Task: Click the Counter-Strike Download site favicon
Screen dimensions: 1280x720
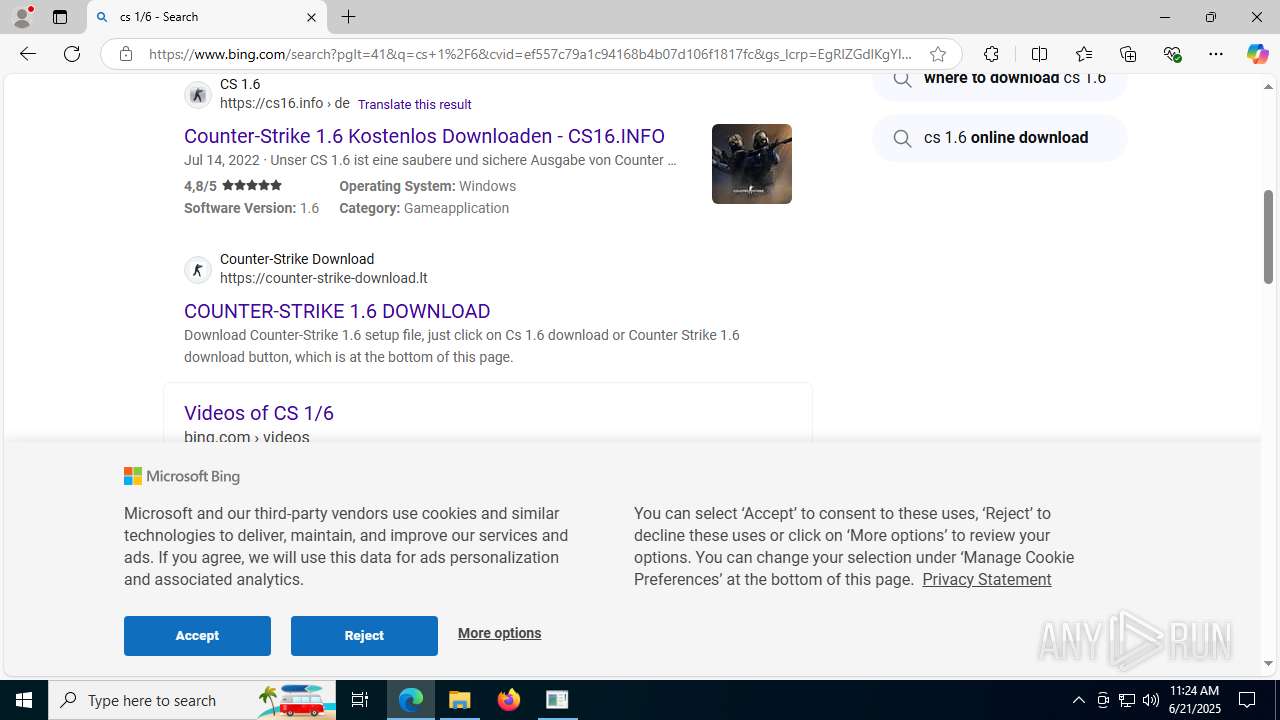Action: click(x=198, y=269)
